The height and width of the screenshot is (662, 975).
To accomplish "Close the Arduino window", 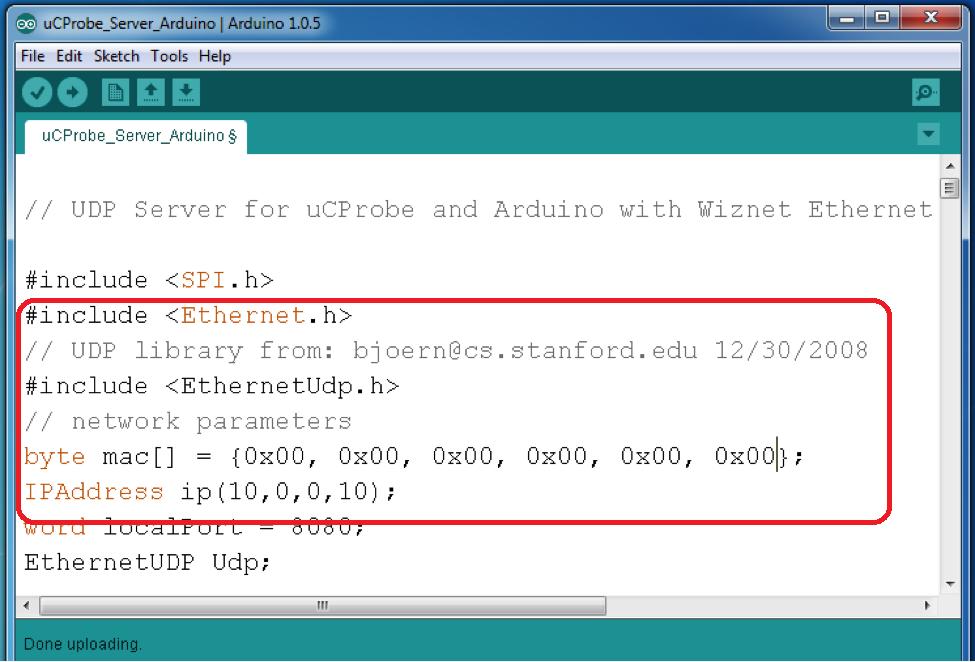I will (930, 18).
